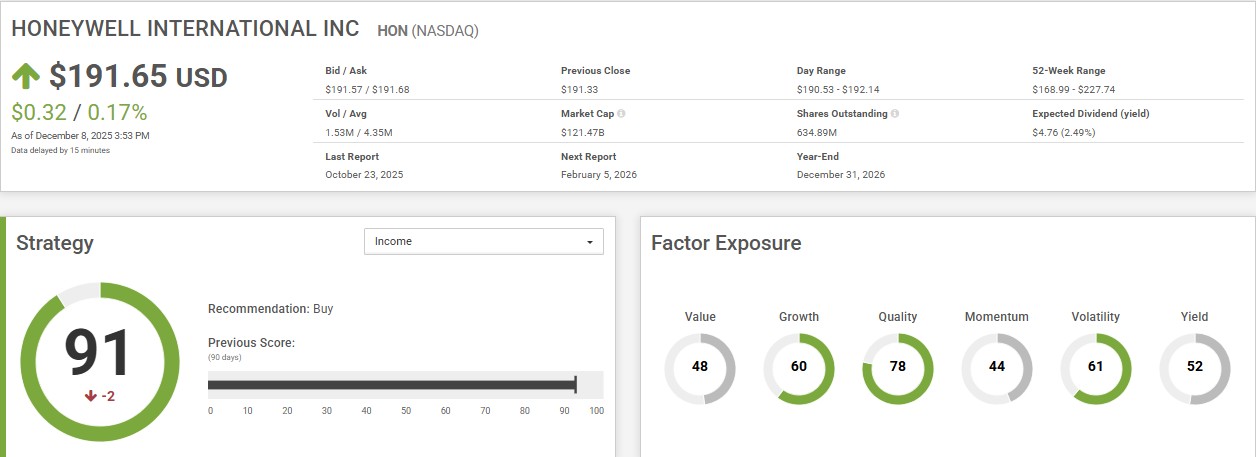Click the Honeywell International Inc heading

pyautogui.click(x=185, y=29)
